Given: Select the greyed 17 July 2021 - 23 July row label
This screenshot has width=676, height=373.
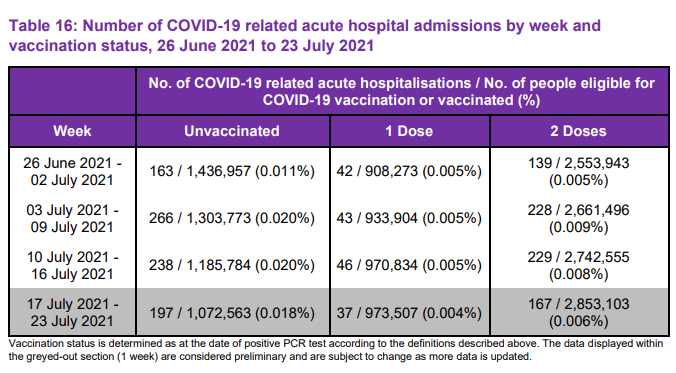Looking at the screenshot, I should [x=72, y=312].
